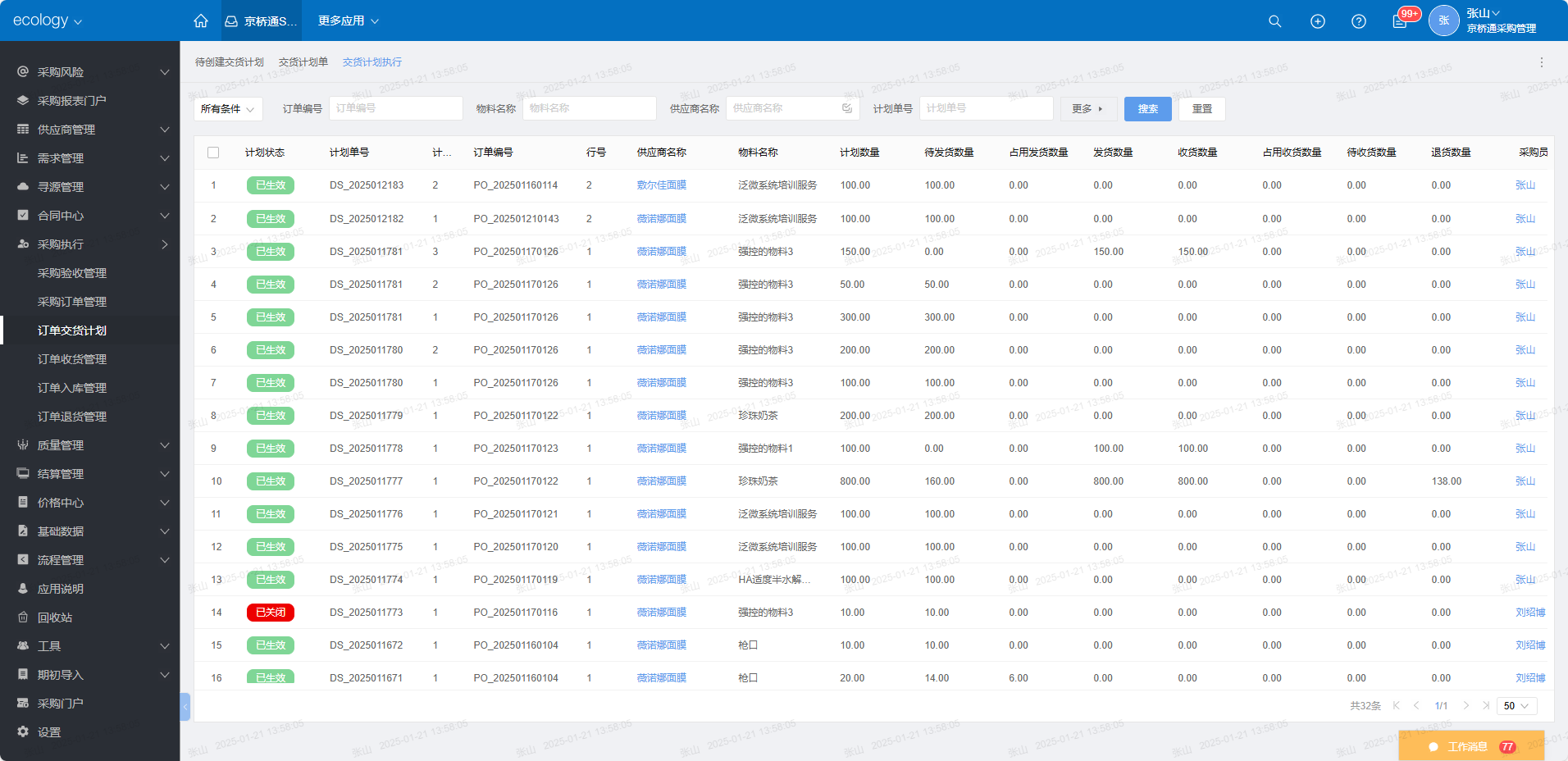
Task: Collapse sidebar using blue handle
Action: 185,707
